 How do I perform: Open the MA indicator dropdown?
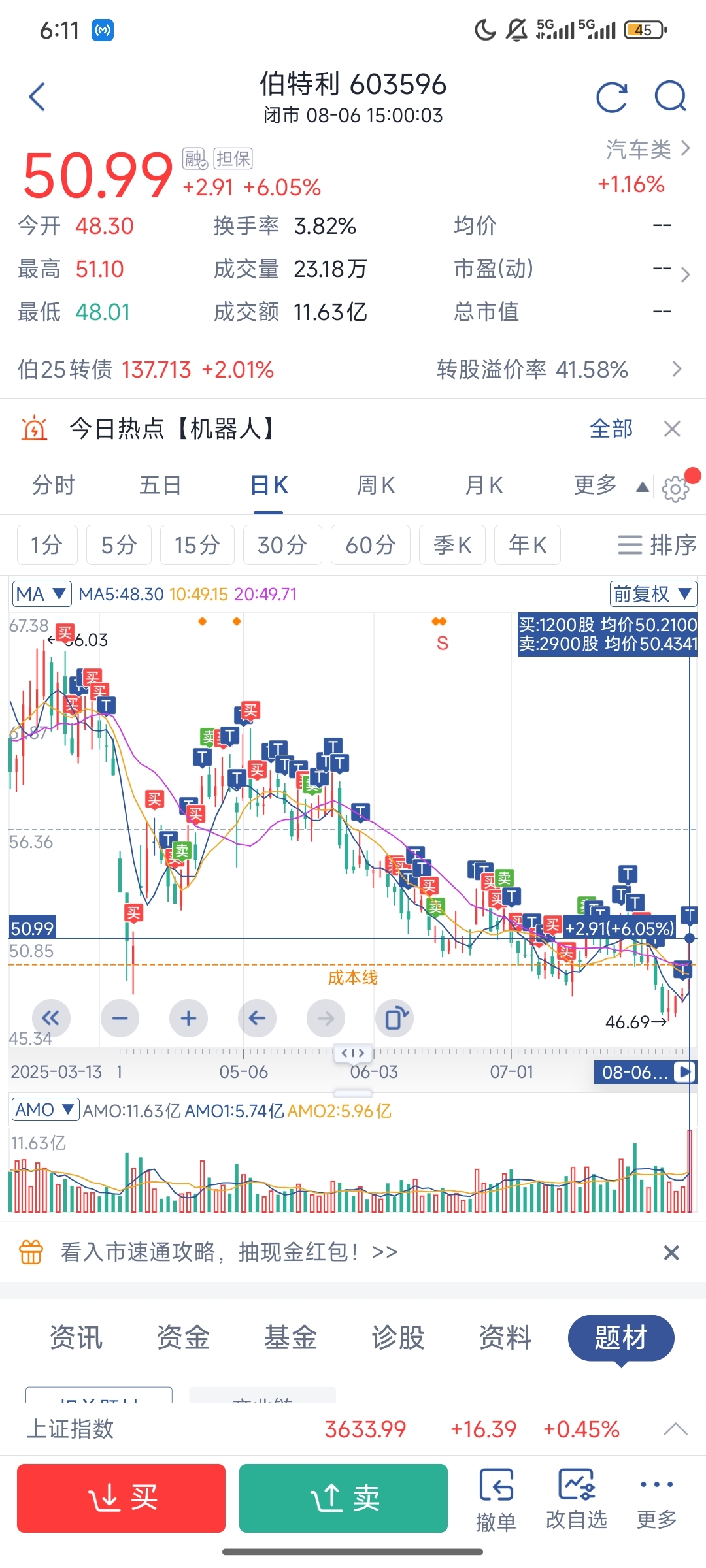(42, 594)
